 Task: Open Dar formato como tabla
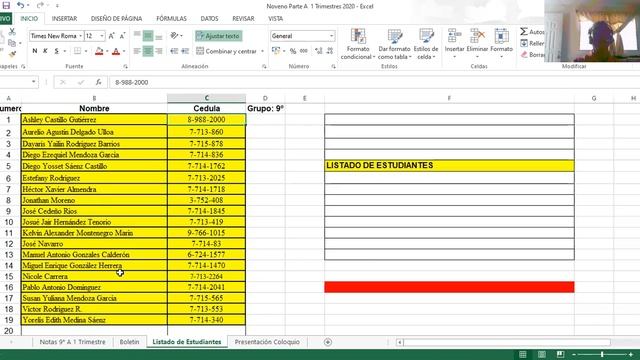pos(394,44)
